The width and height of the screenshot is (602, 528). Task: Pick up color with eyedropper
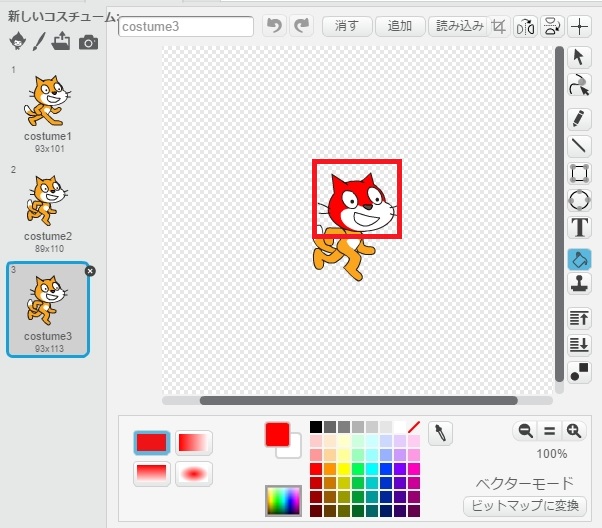pyautogui.click(x=440, y=434)
